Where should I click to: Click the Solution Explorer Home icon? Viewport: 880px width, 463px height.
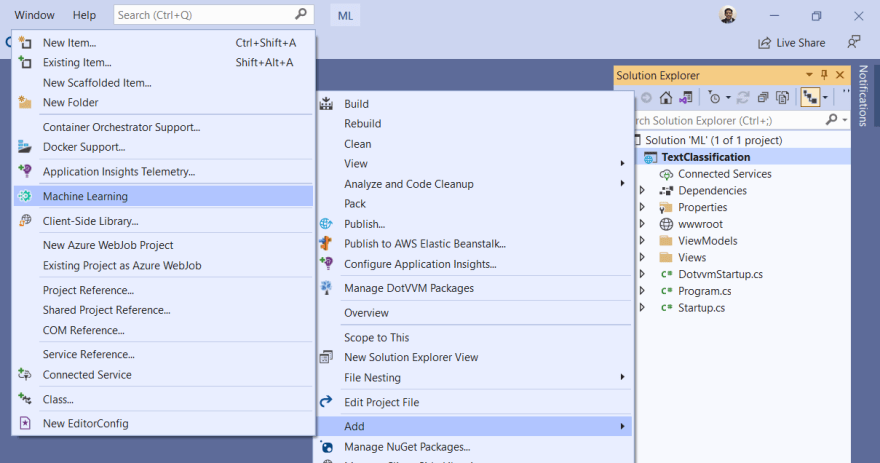tap(666, 98)
